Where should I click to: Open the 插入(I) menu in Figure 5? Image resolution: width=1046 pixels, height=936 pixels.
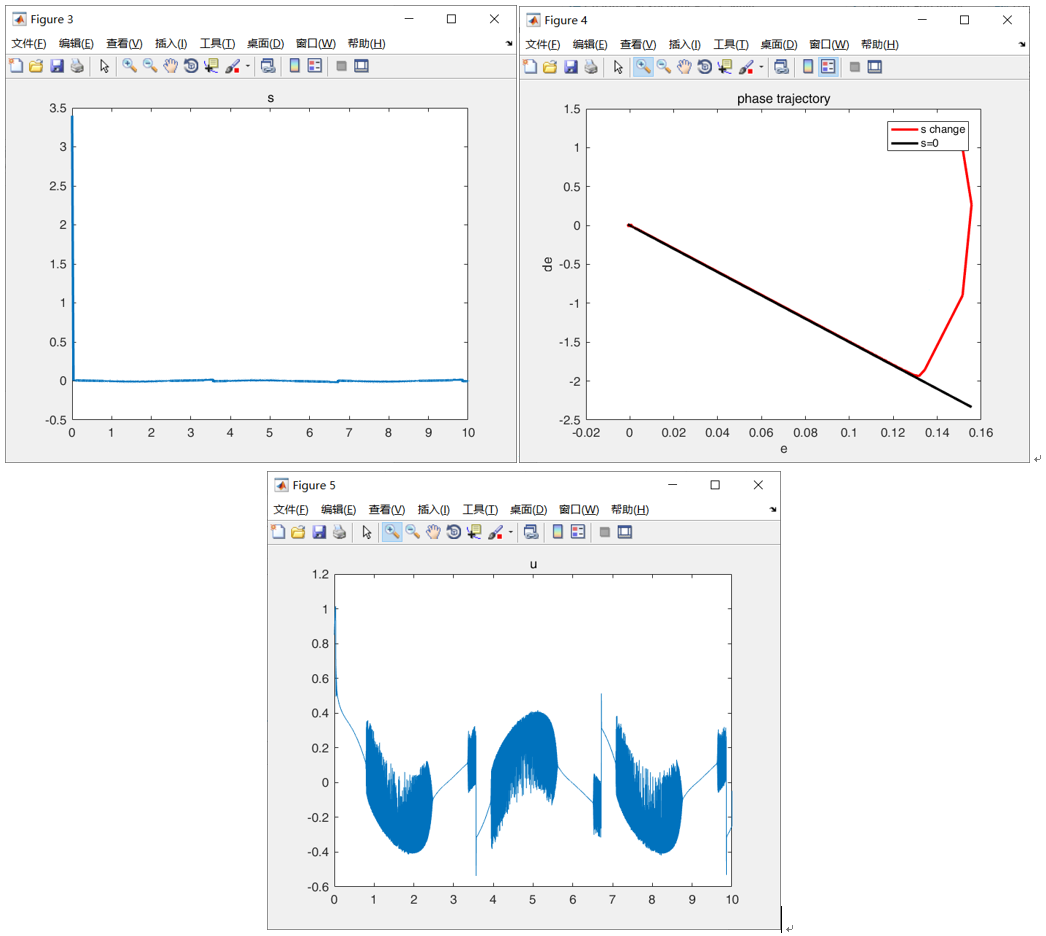(432, 509)
